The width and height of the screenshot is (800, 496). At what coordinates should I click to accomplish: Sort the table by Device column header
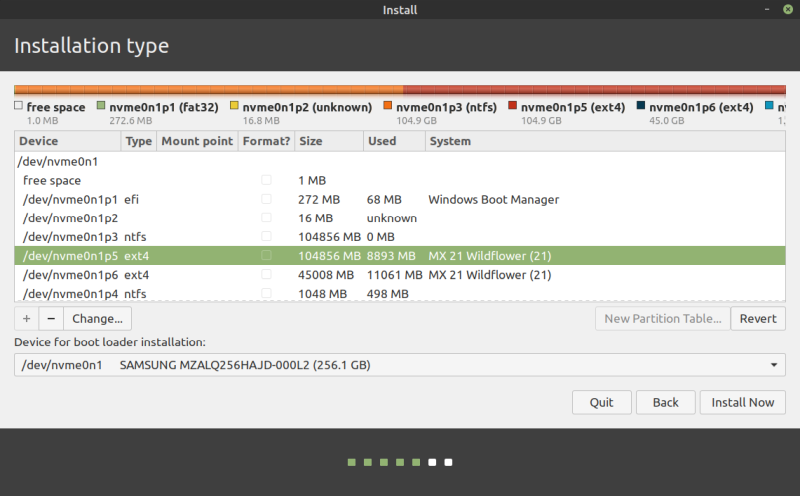click(x=68, y=142)
